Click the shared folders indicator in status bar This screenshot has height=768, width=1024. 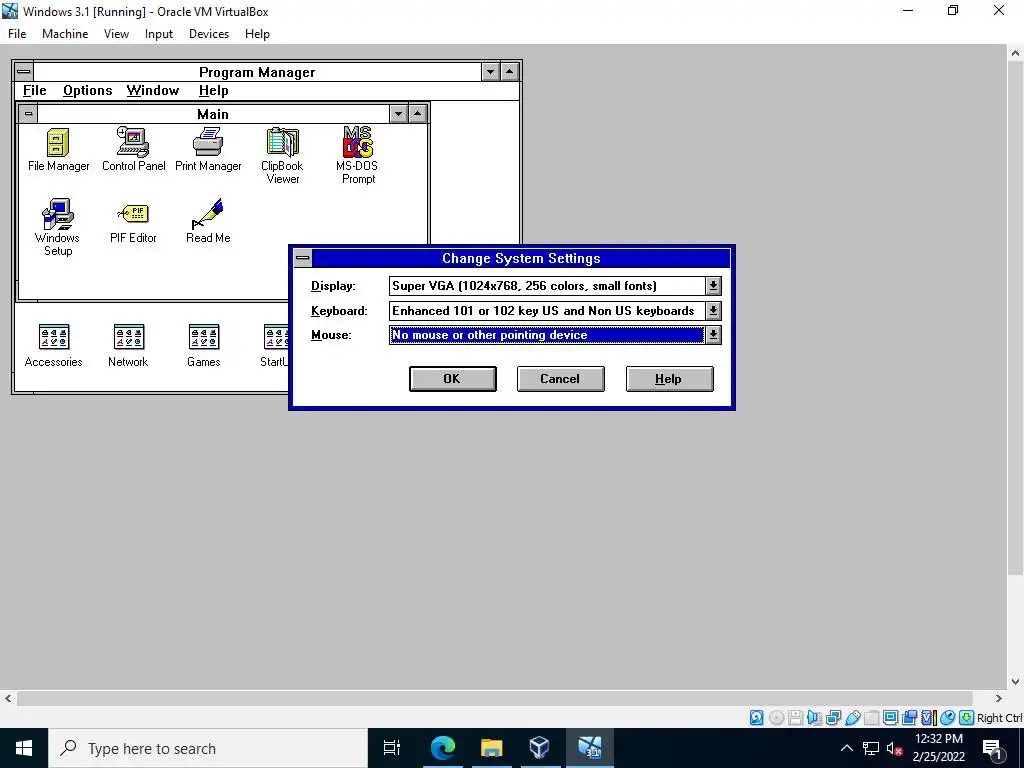pos(871,718)
